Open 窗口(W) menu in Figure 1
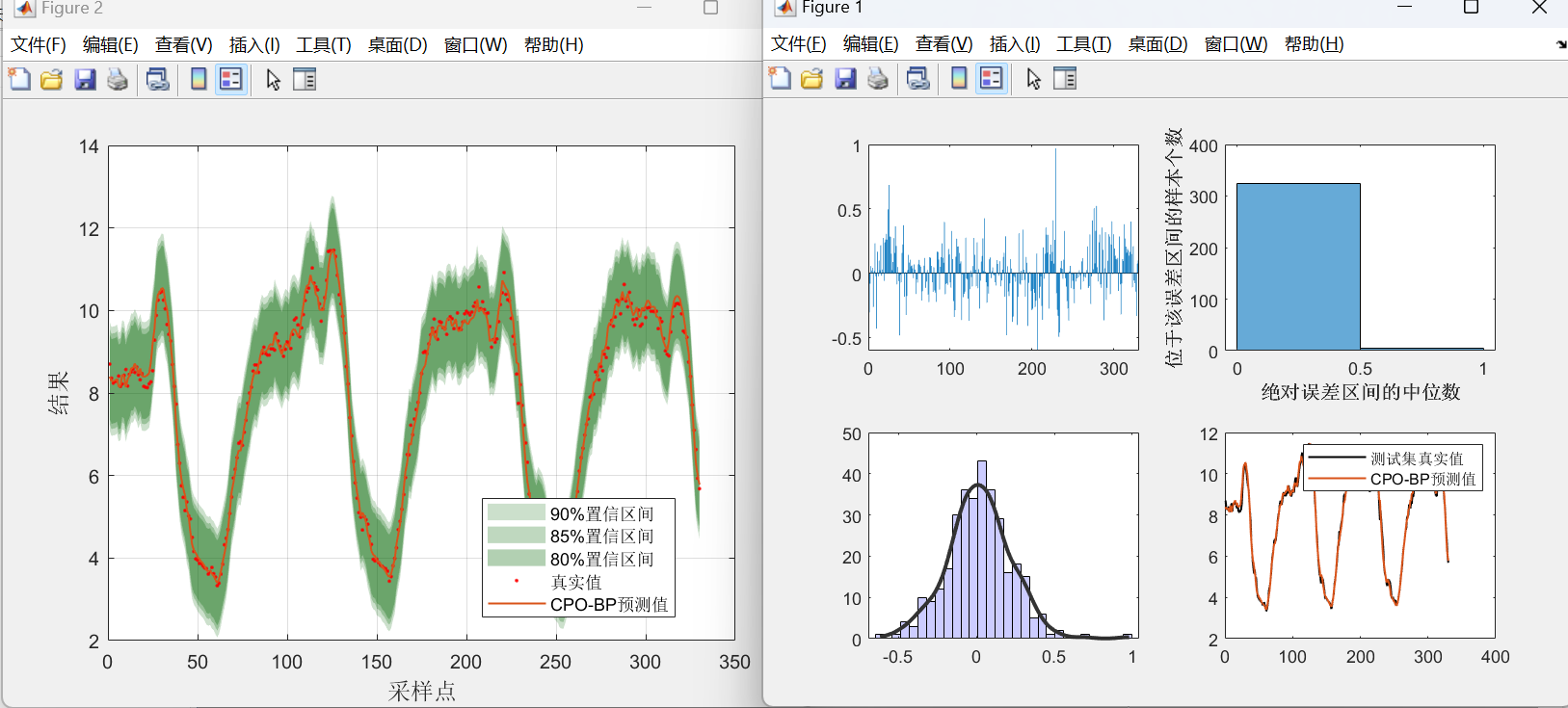Screen dimensions: 1568x708 1236,44
